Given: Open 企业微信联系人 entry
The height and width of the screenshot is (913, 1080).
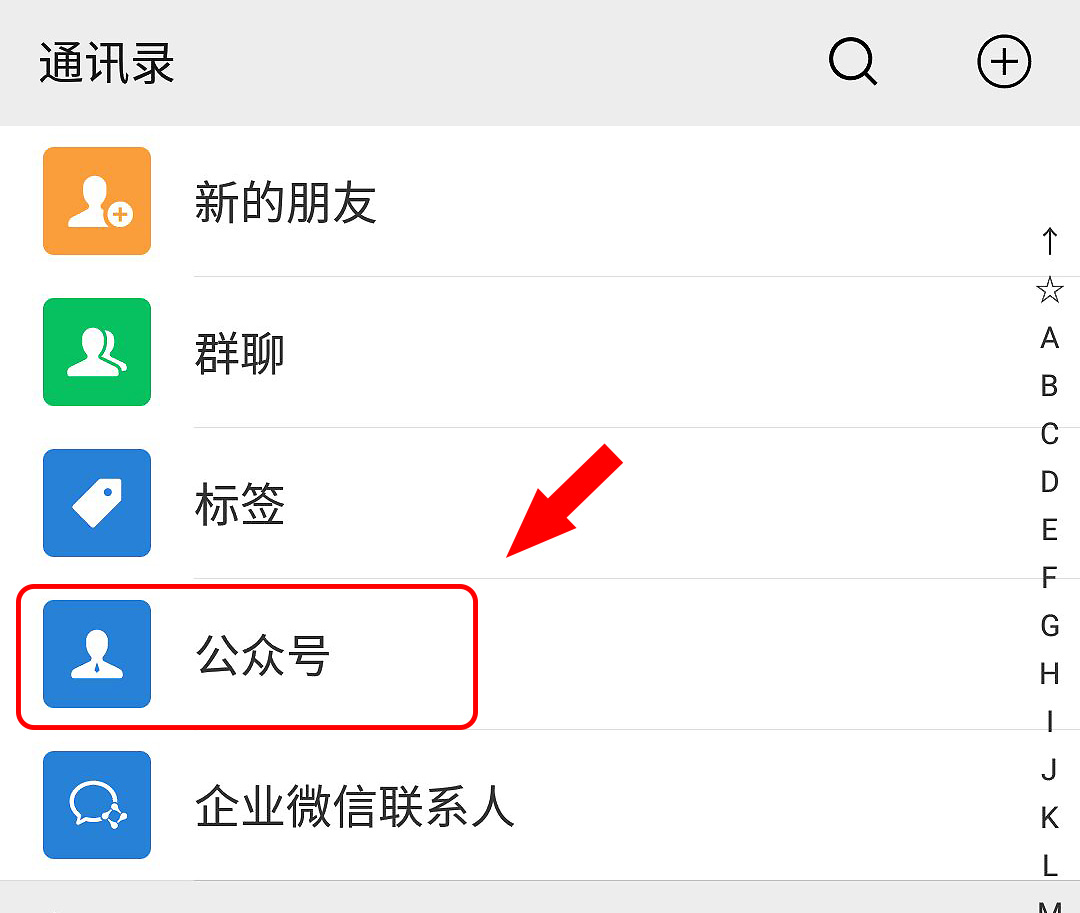Looking at the screenshot, I should click(x=540, y=805).
